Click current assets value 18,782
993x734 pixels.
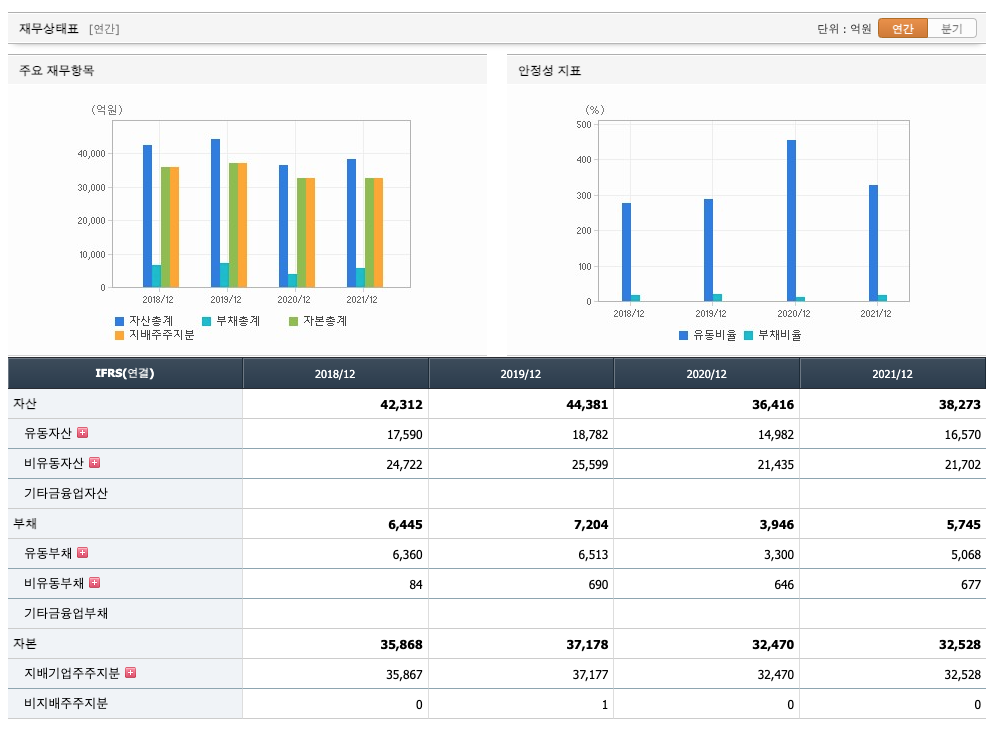(590, 434)
